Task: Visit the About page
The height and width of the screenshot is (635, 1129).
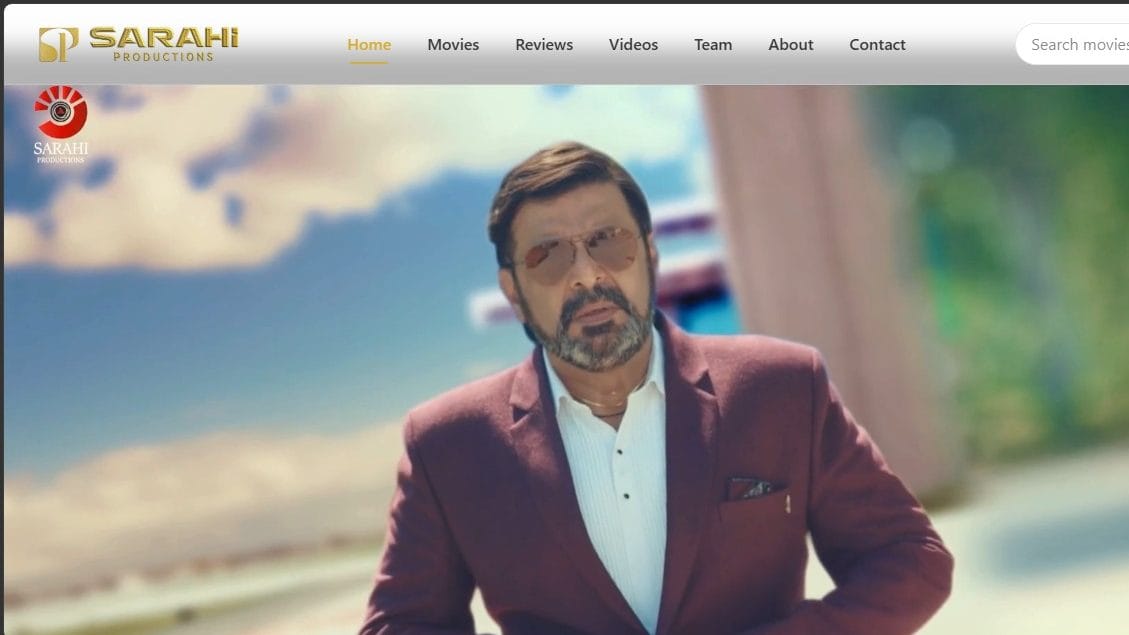Action: [790, 44]
